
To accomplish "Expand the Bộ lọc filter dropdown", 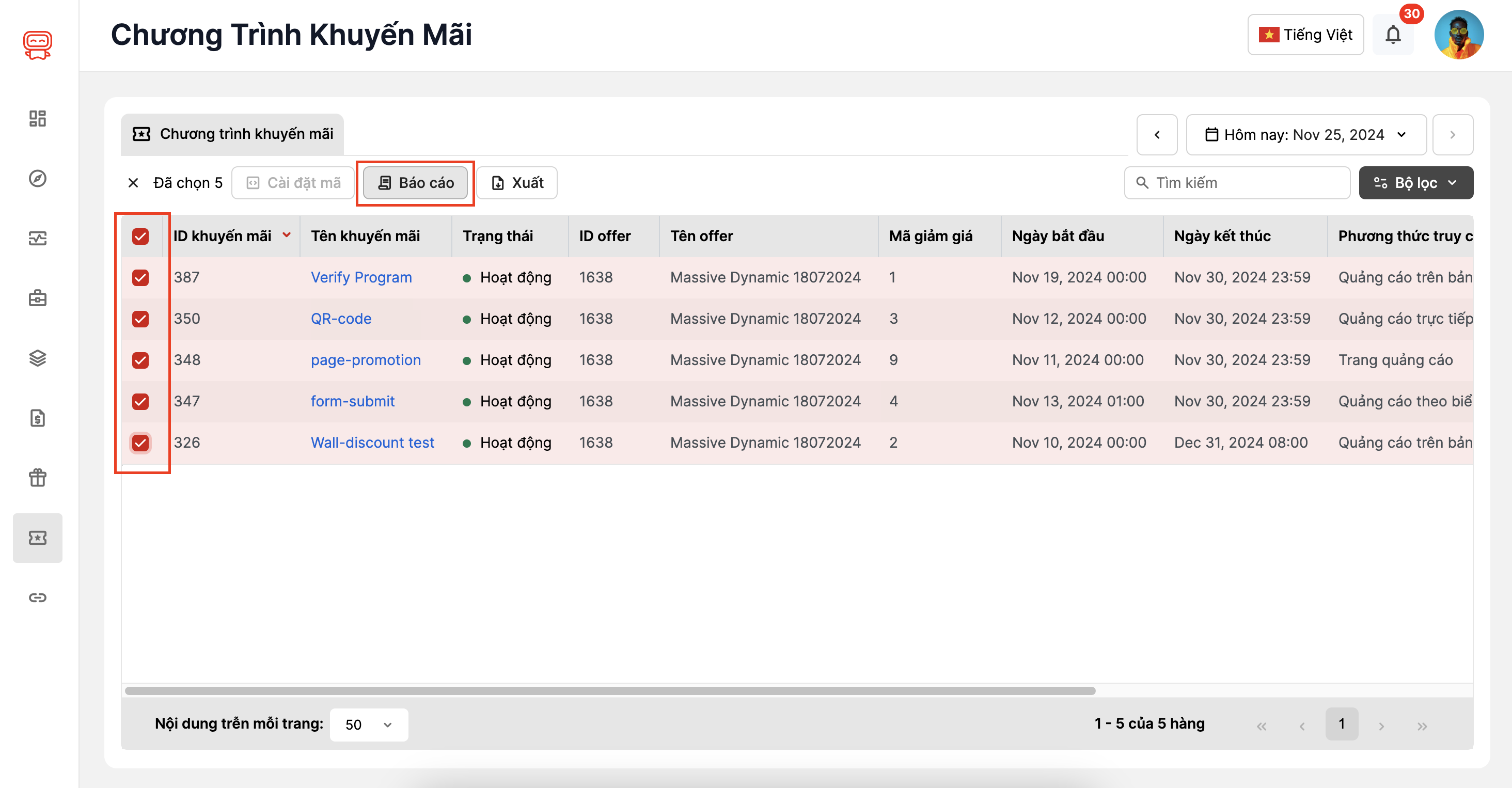I will [1416, 183].
